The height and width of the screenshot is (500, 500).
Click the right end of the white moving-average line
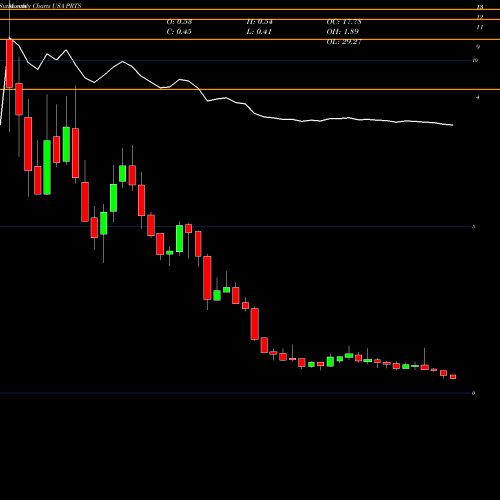point(452,125)
